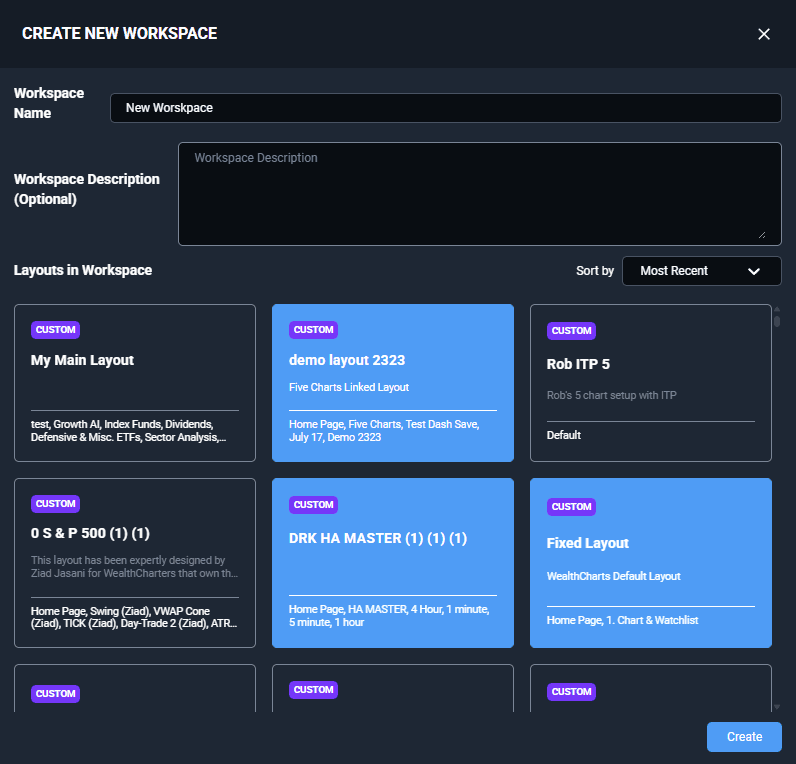Click the scrollbar down arrow in layouts list
Screen dimensions: 796x764
[777, 707]
